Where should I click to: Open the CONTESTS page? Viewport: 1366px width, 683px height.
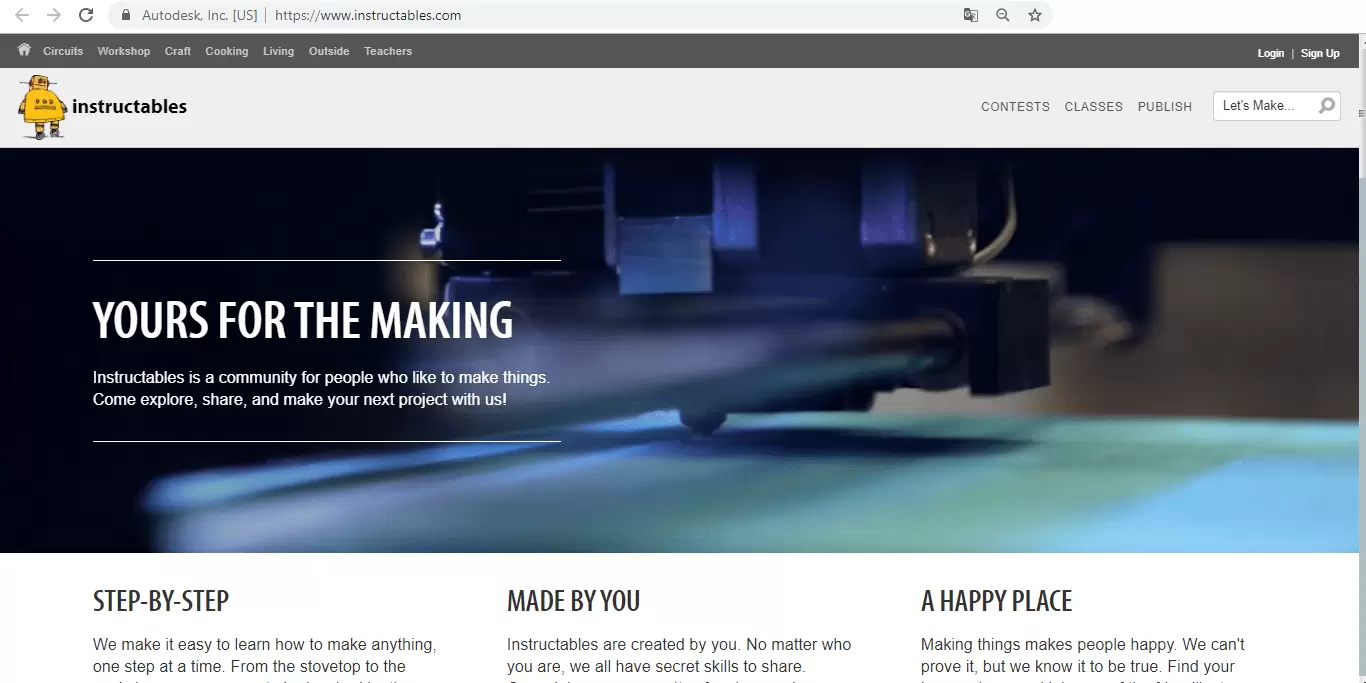[1015, 106]
